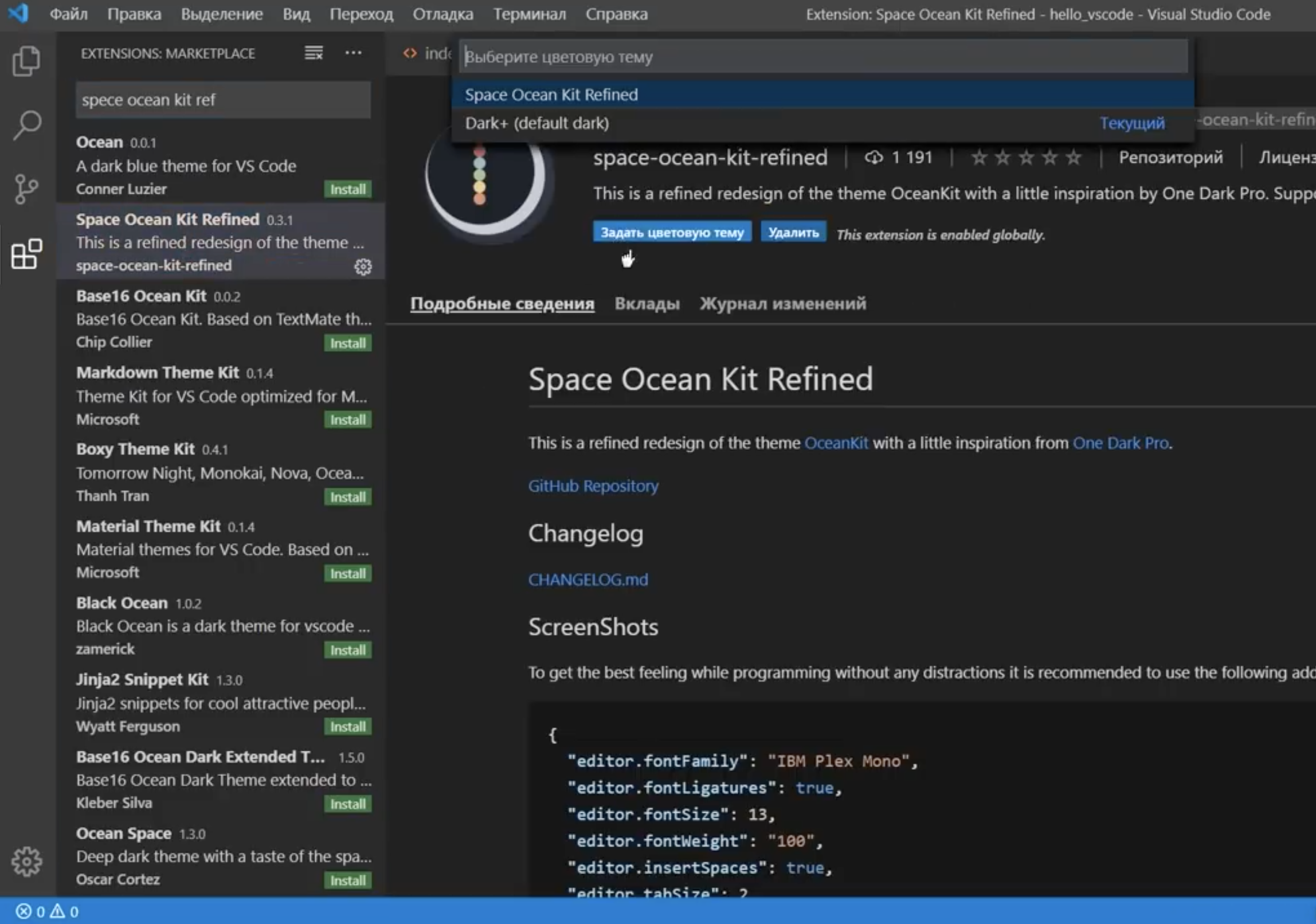Screen dimensions: 1316x924
Task: Click the EXTENSIONS: MARKETPLACE panel title
Action: pos(168,53)
